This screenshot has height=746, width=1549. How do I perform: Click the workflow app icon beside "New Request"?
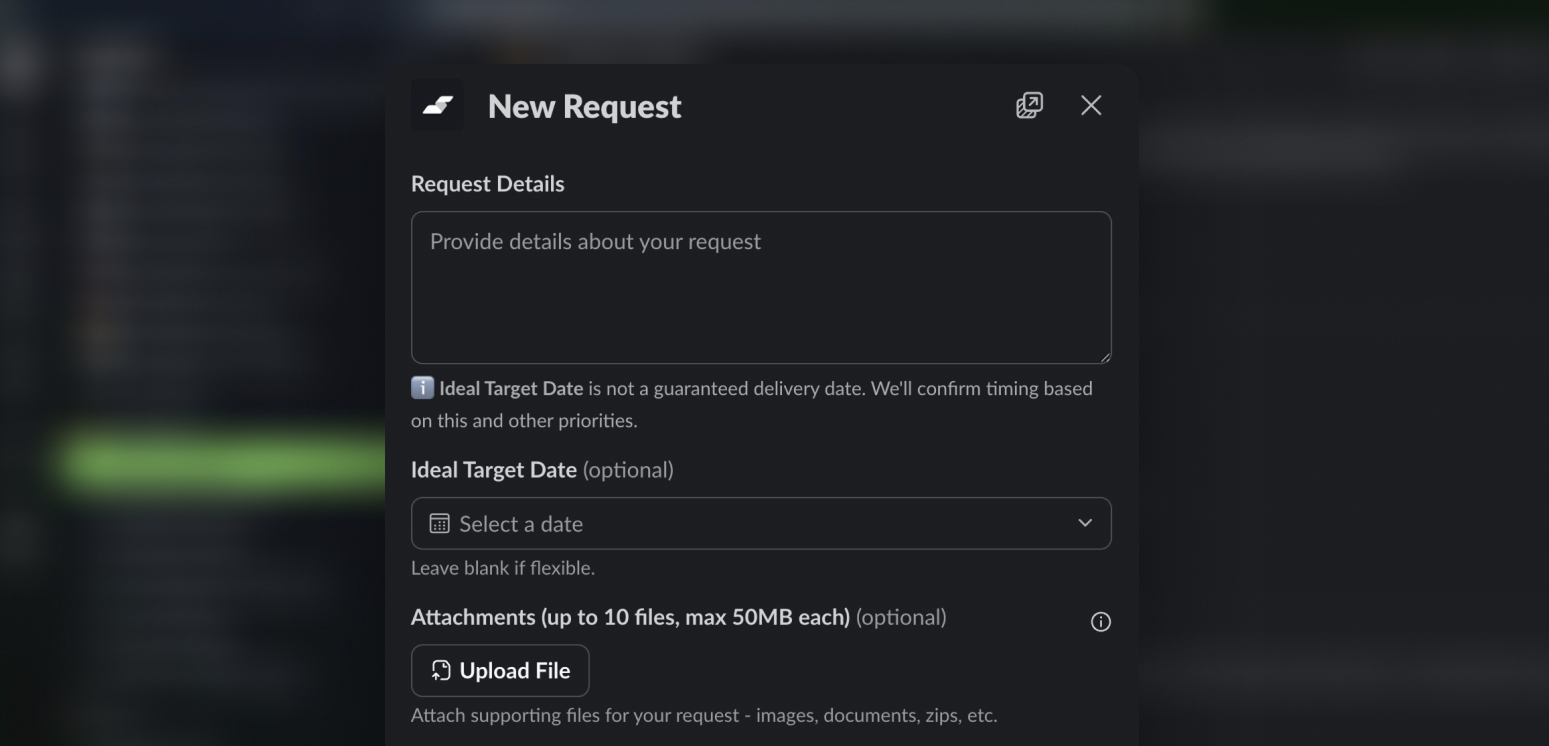coord(437,104)
